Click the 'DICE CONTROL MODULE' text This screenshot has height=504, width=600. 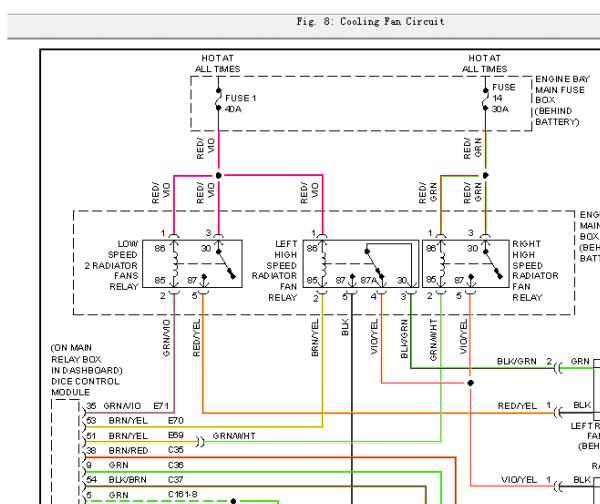pyautogui.click(x=85, y=387)
